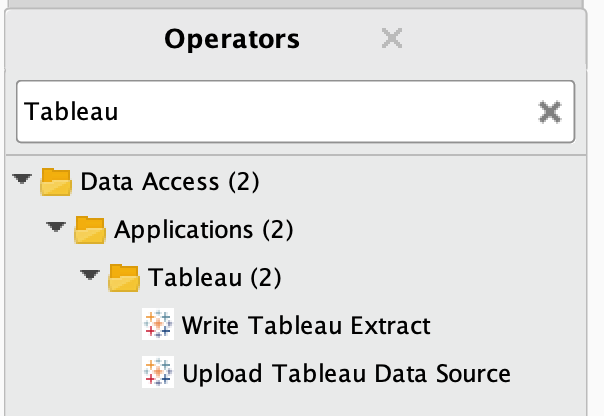Collapse the Applications subfolder arrow
The image size is (604, 416).
tap(57, 229)
